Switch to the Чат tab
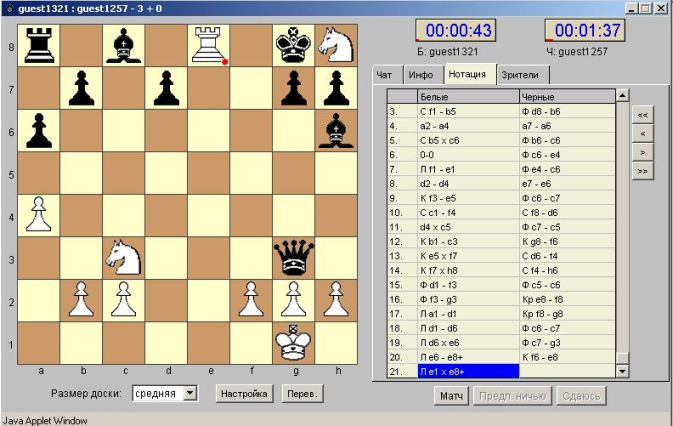The image size is (673, 426). point(384,75)
